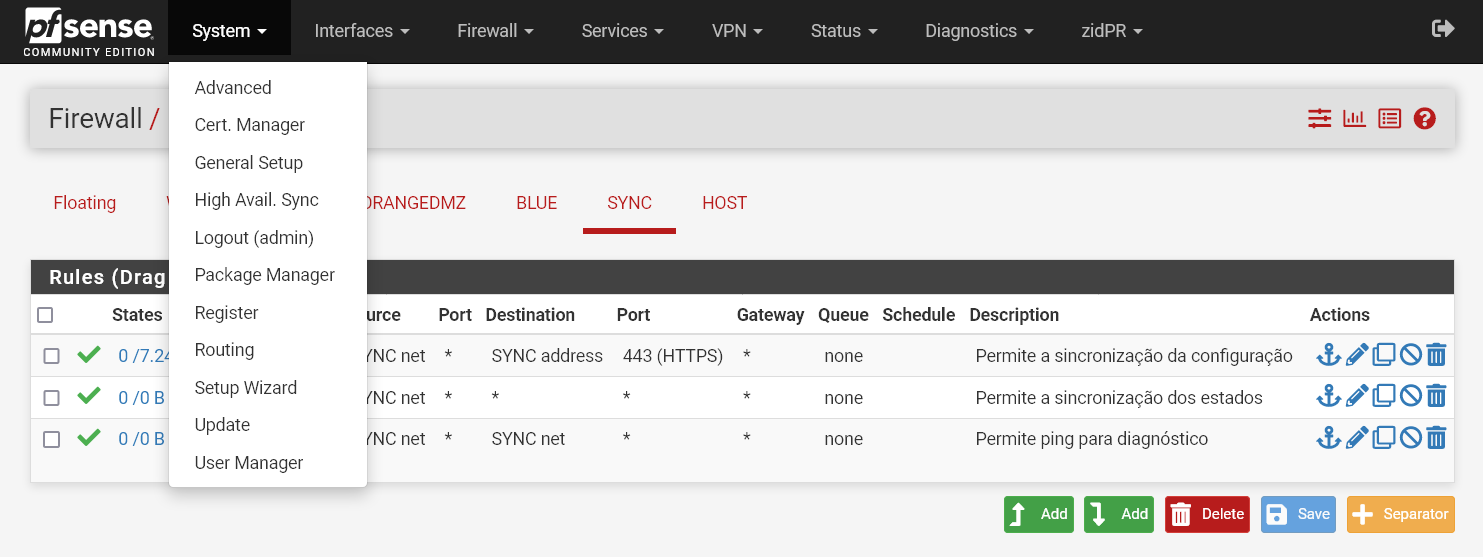Expand the Interfaces dropdown menu
The width and height of the screenshot is (1483, 557).
362,31
